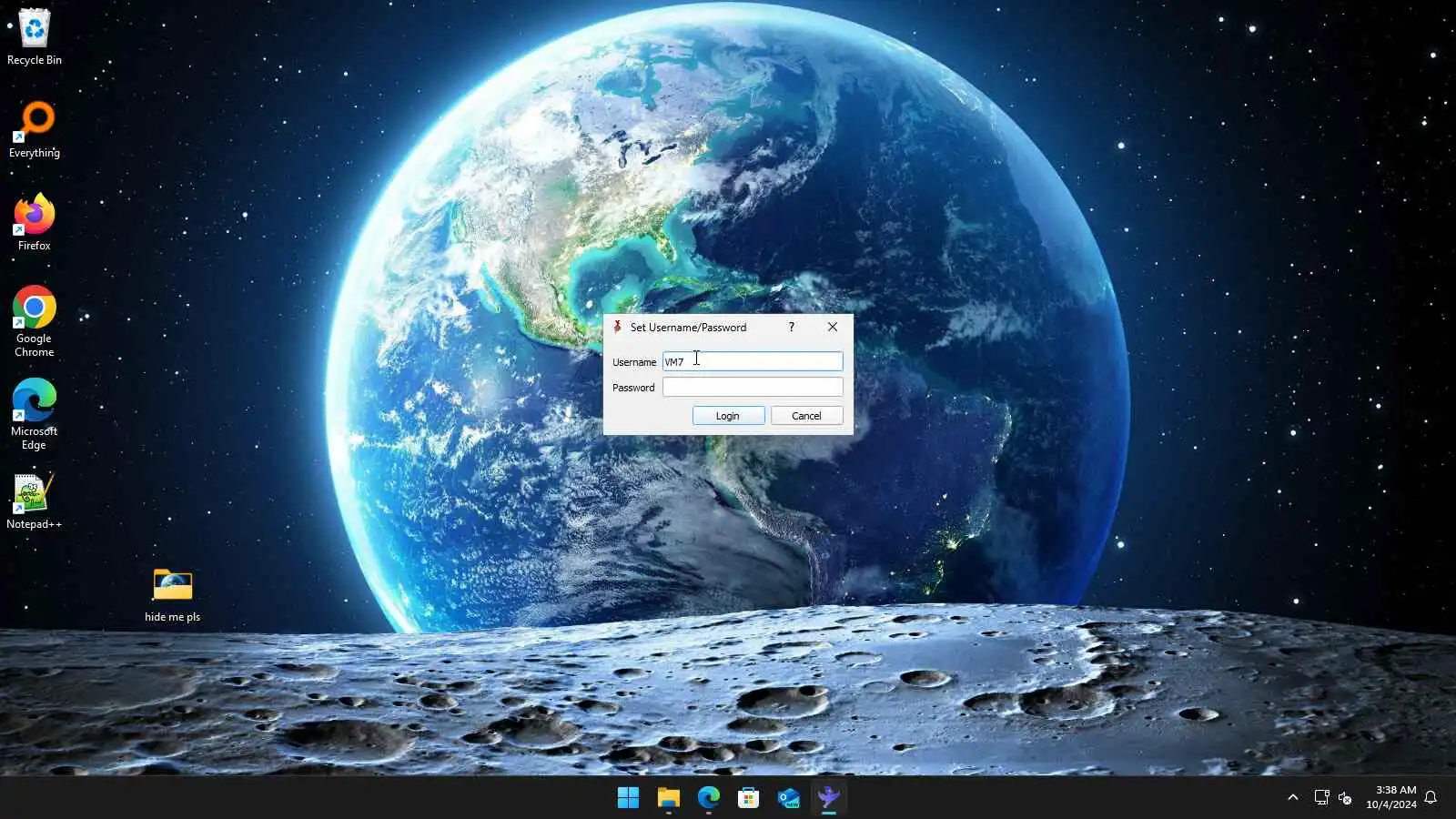Open the Windows Start menu
This screenshot has height=819, width=1456.
tap(628, 798)
